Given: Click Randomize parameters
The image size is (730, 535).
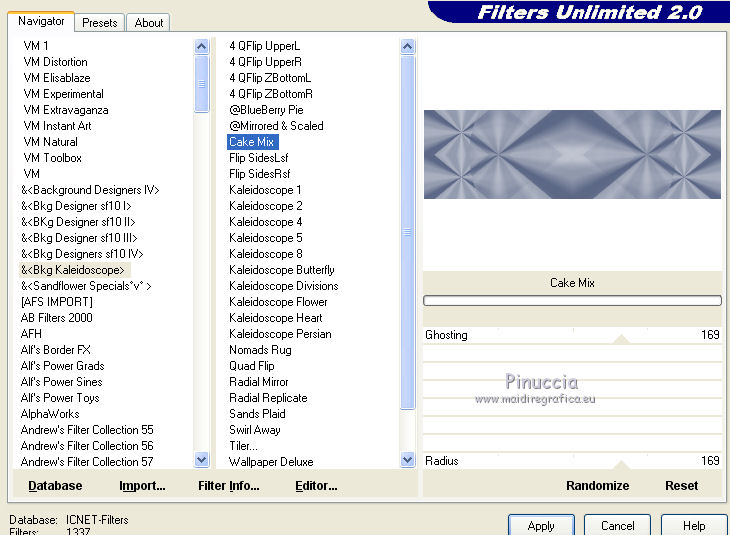Looking at the screenshot, I should click(x=597, y=486).
